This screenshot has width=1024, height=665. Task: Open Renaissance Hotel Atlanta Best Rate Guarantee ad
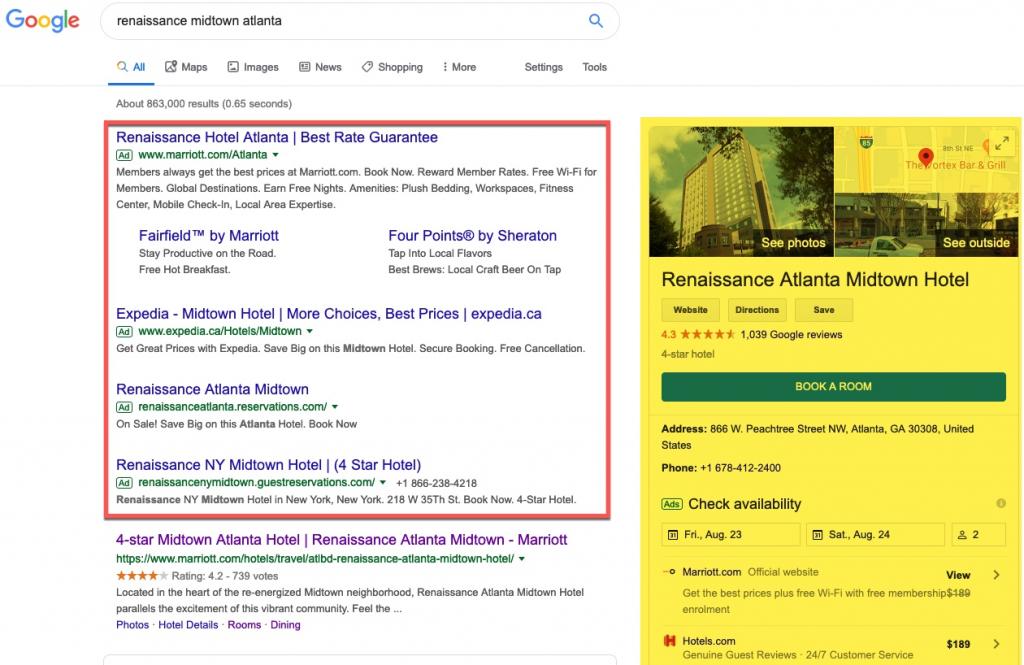[277, 137]
